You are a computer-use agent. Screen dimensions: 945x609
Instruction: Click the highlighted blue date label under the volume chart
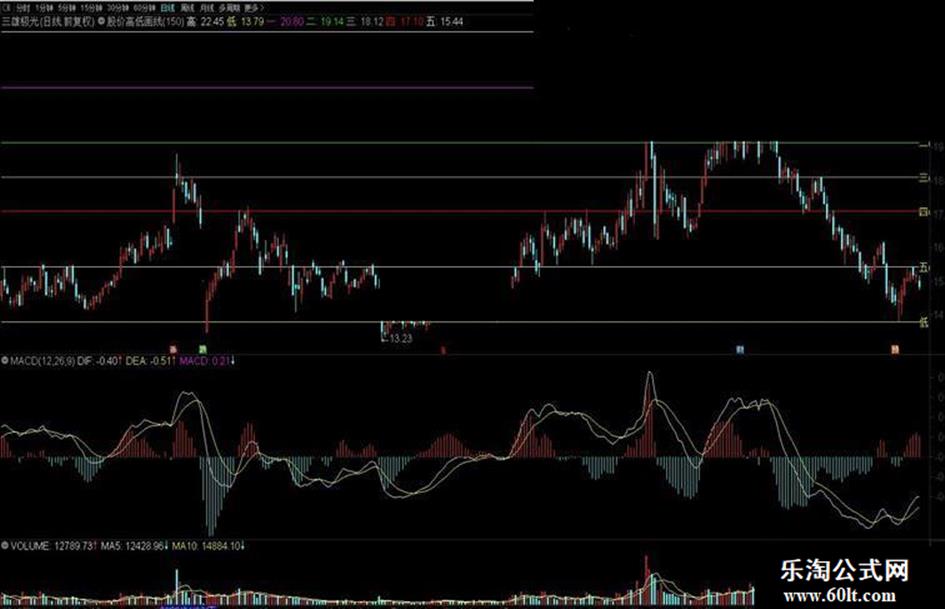point(188,605)
